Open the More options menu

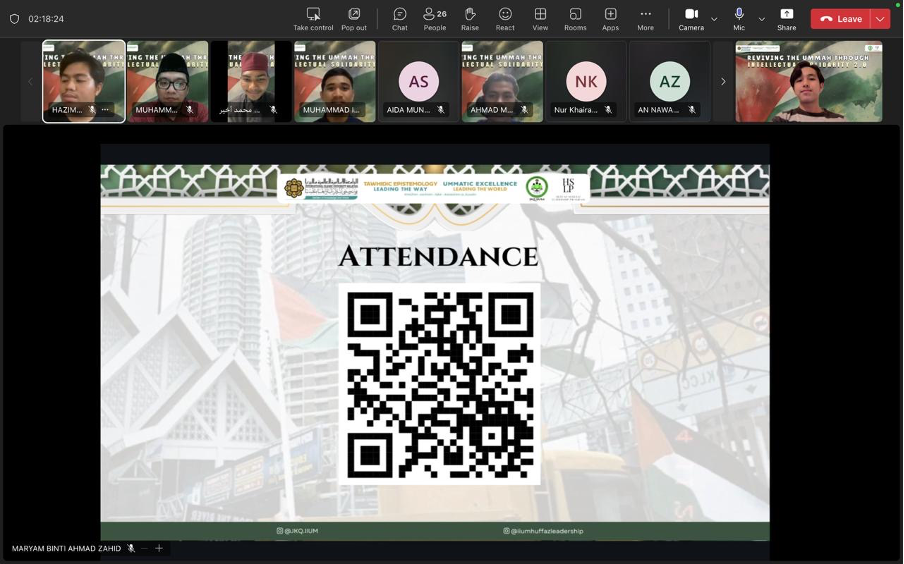pos(645,18)
